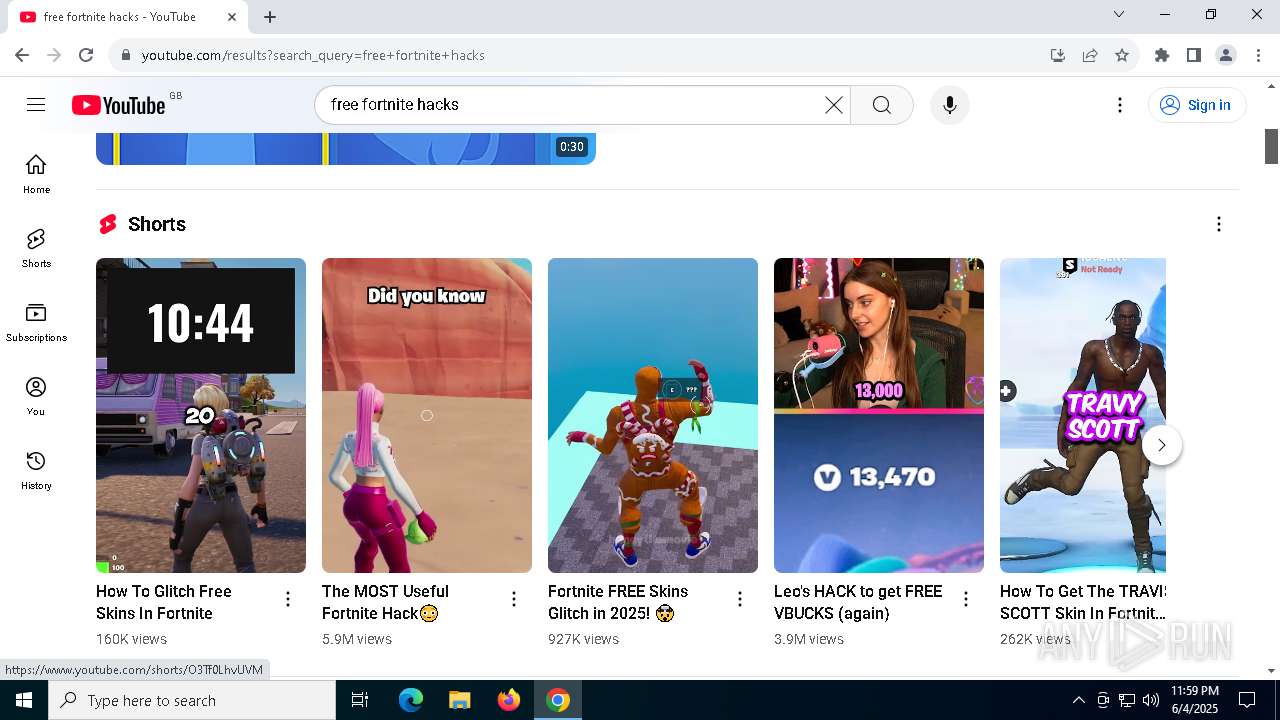Open You in the sidebar
This screenshot has width=1280, height=720.
click(36, 396)
